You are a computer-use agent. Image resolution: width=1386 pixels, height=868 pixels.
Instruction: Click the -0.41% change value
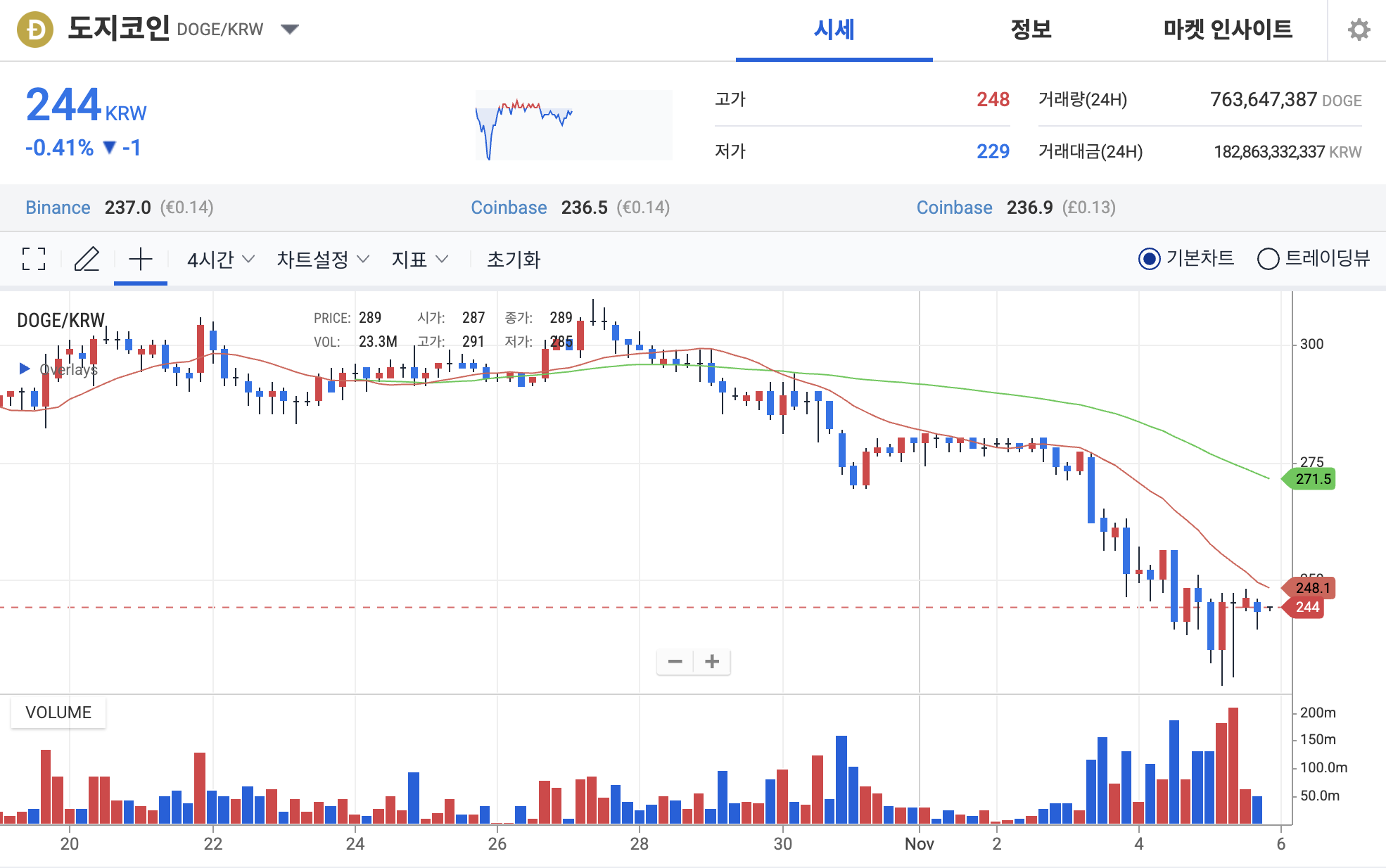point(59,148)
